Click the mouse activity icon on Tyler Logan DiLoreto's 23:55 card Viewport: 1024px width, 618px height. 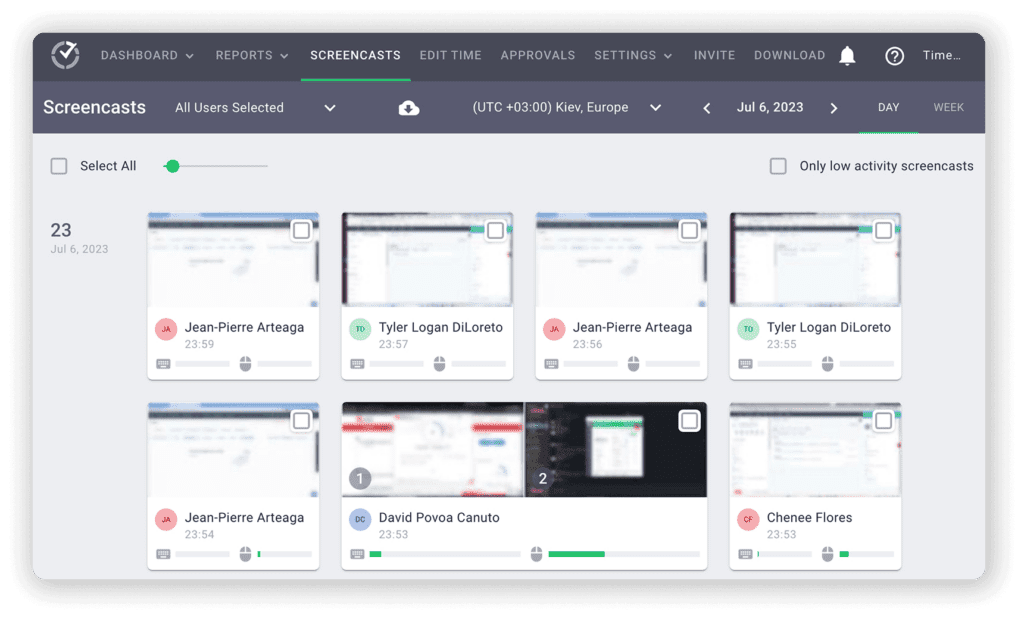coord(829,363)
